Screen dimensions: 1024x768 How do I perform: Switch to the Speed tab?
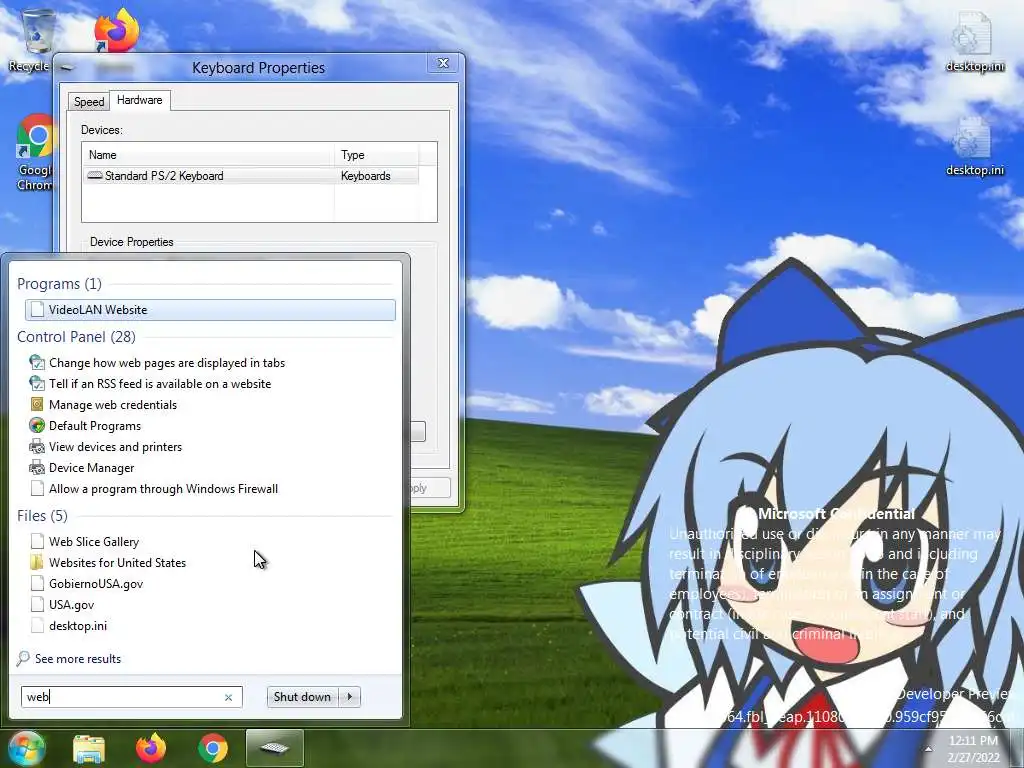[x=89, y=102]
